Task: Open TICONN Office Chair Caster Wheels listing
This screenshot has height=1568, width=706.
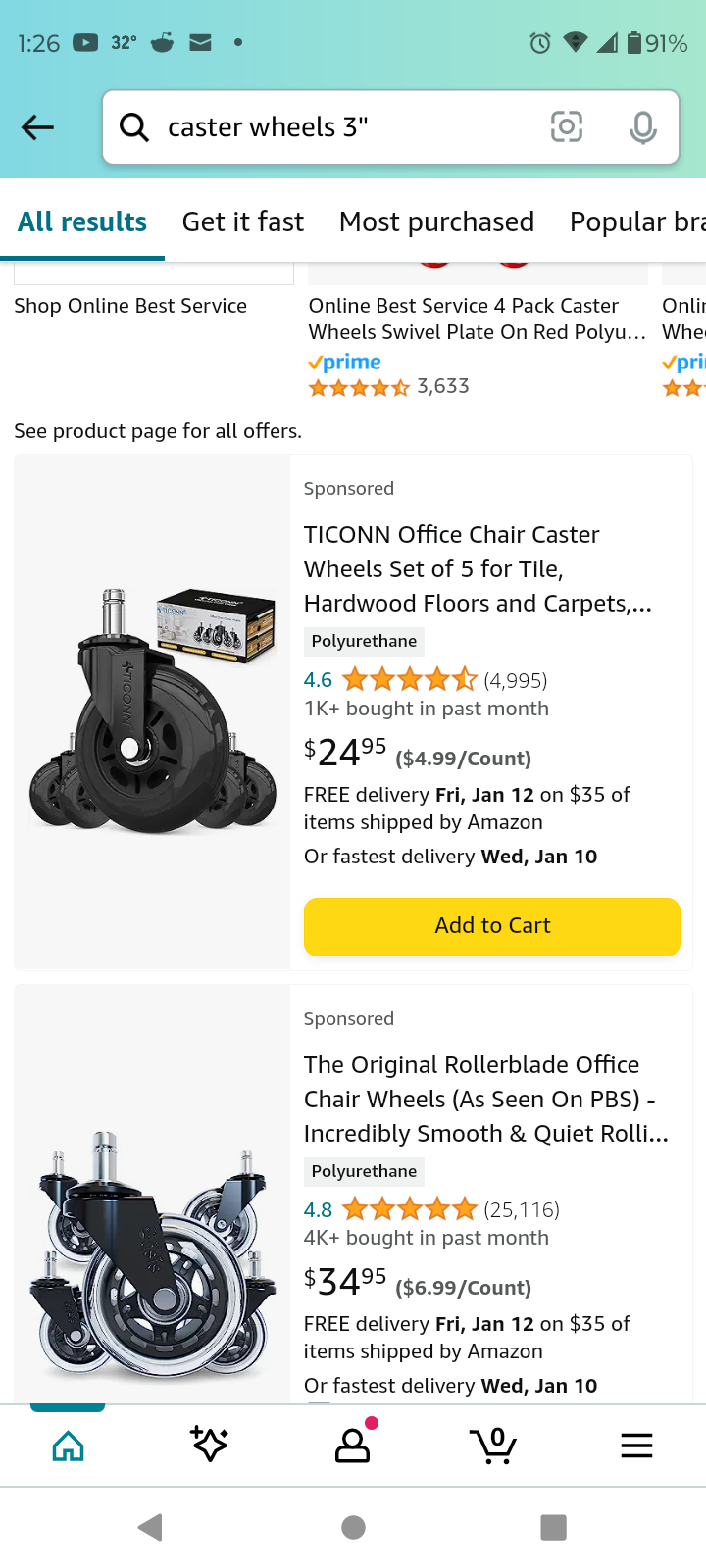Action: (478, 568)
